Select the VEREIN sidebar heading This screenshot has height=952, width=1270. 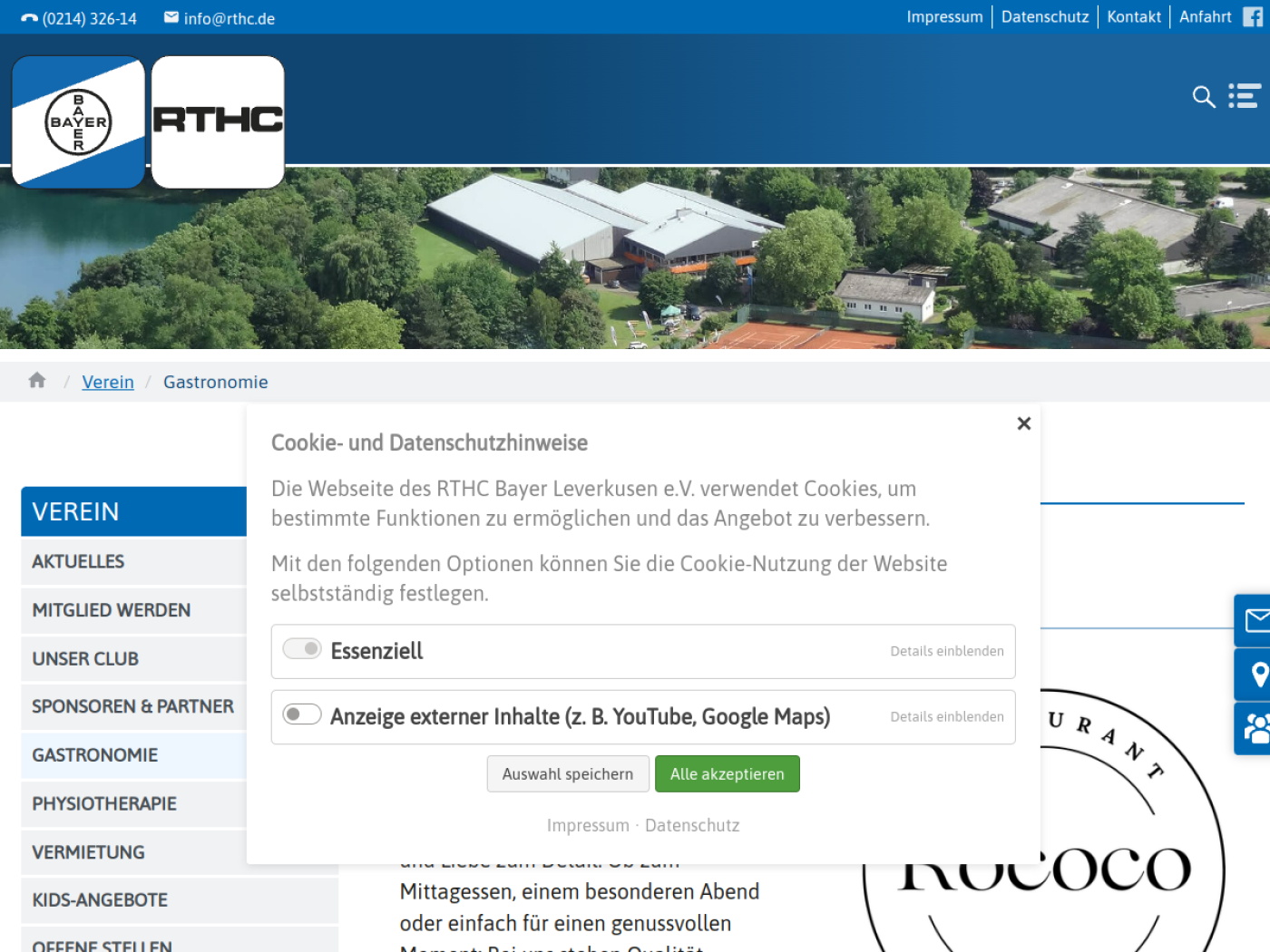point(134,511)
